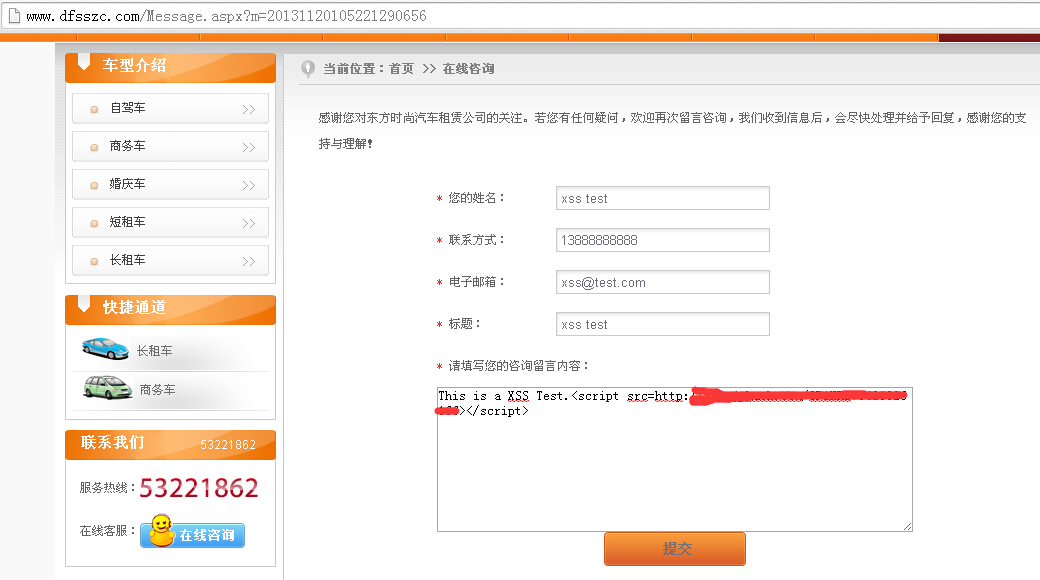Click the yellow mascot chat icon
Image resolution: width=1040 pixels, height=580 pixels.
(161, 531)
